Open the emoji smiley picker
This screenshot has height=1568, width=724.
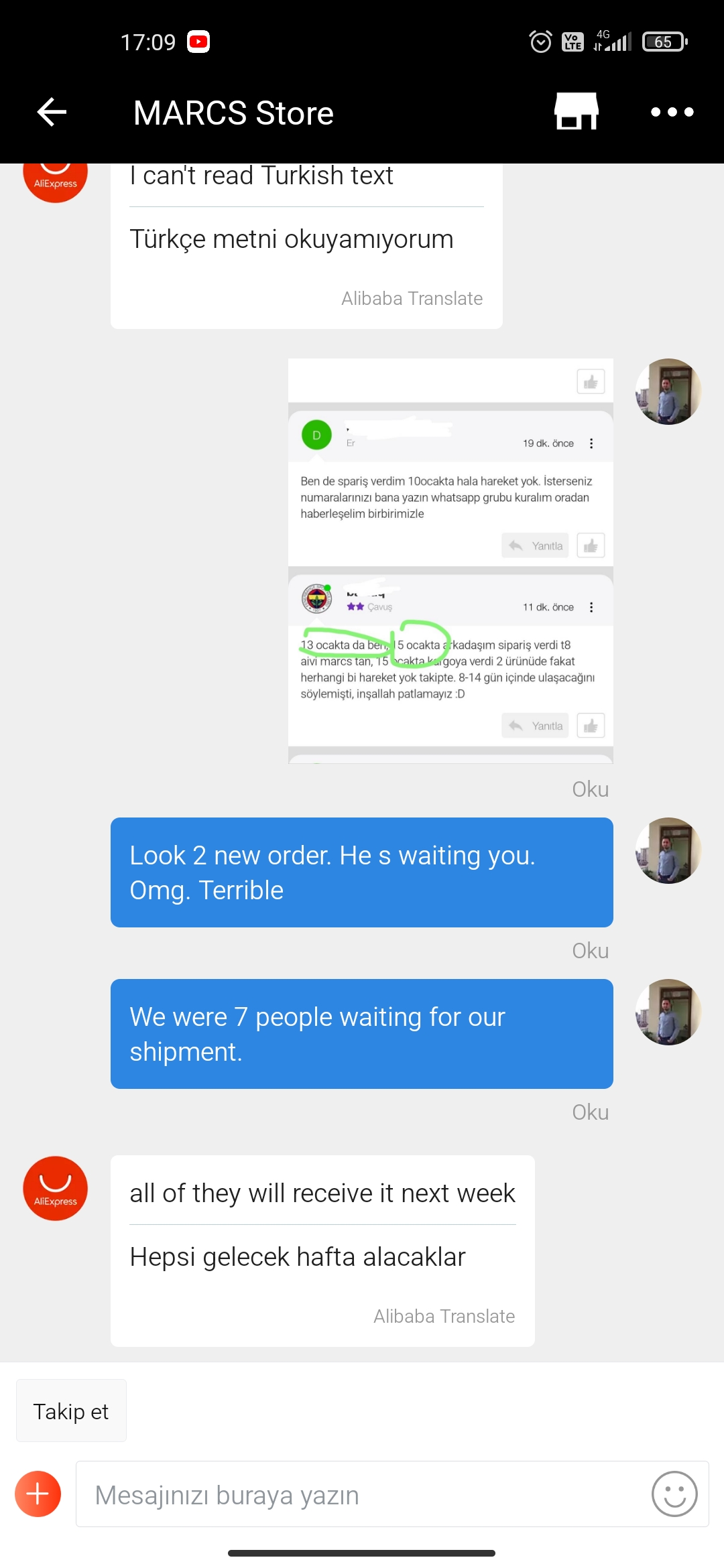[674, 1494]
